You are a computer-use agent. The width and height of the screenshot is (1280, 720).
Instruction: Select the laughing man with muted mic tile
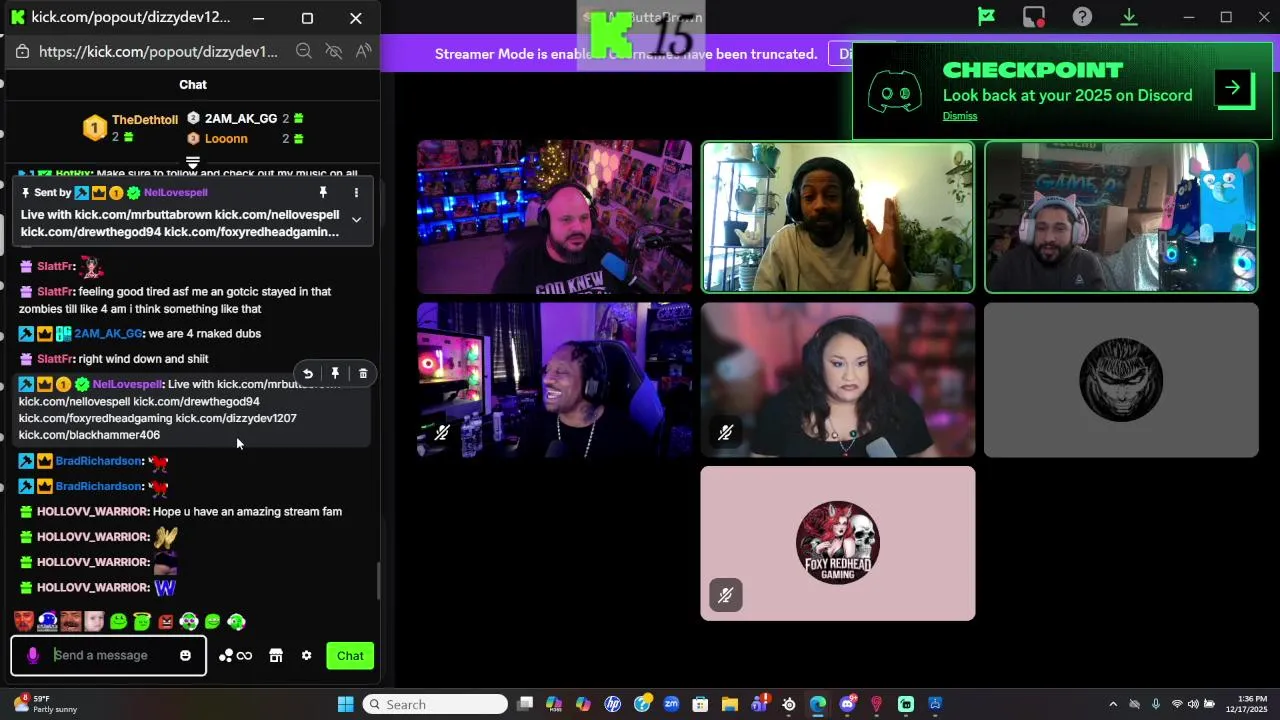point(554,380)
